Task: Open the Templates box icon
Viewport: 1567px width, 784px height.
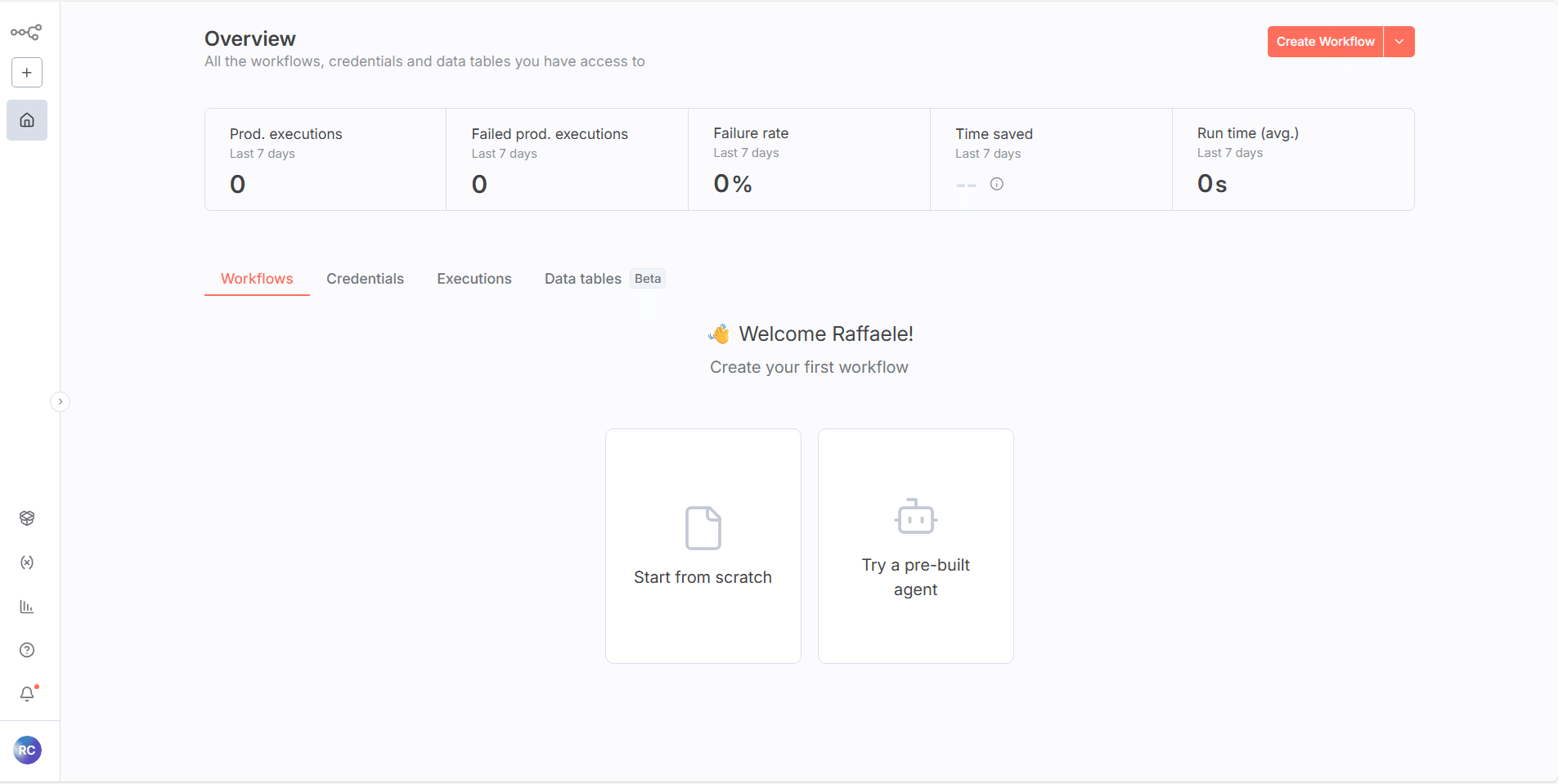Action: pos(27,518)
